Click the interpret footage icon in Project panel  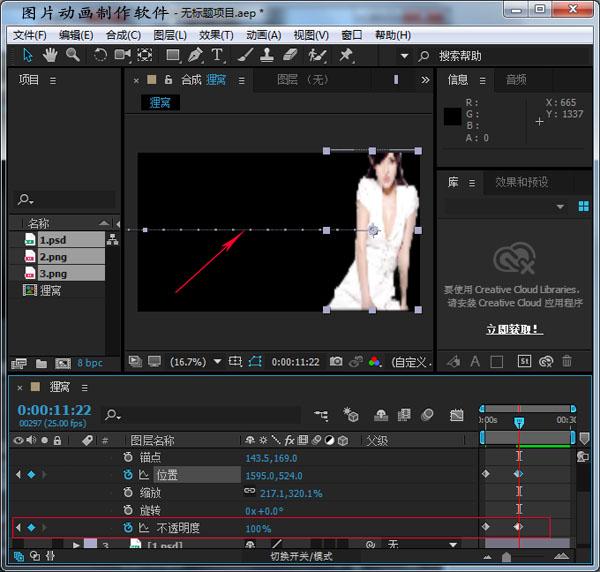point(19,363)
